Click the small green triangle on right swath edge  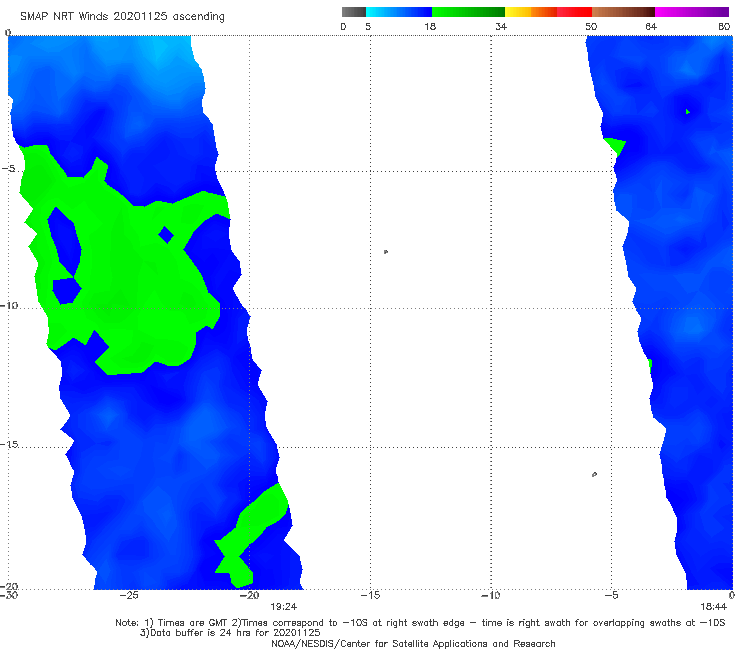(616, 145)
